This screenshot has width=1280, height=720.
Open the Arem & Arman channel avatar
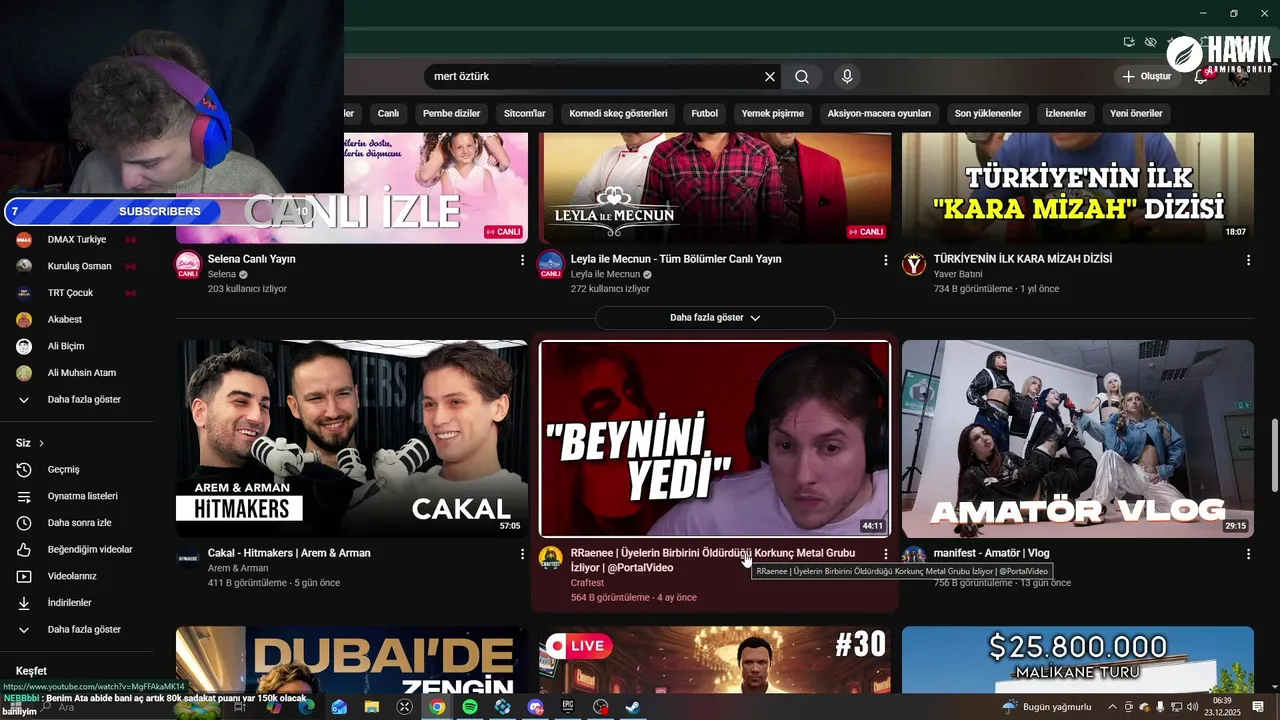[188, 559]
